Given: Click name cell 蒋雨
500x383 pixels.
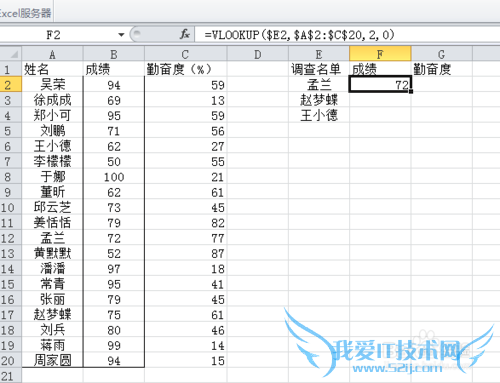Looking at the screenshot, I should click(x=52, y=345).
